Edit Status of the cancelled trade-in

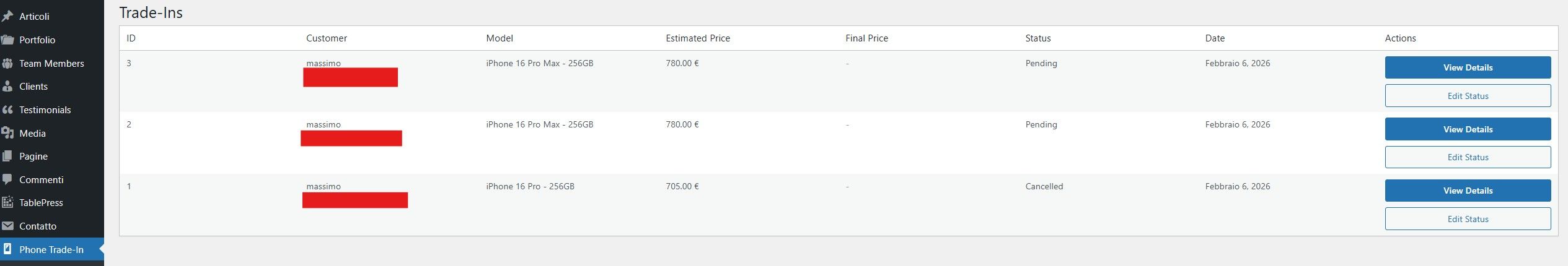[x=1468, y=219]
